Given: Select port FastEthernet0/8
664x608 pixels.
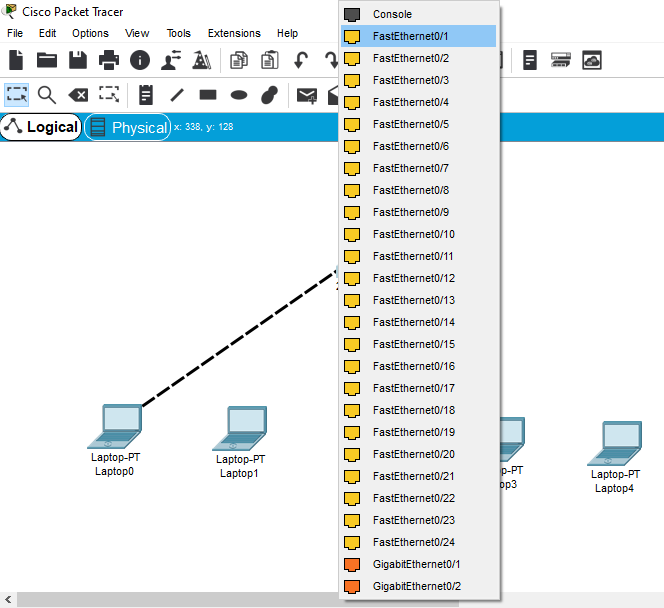Looking at the screenshot, I should click(418, 190).
